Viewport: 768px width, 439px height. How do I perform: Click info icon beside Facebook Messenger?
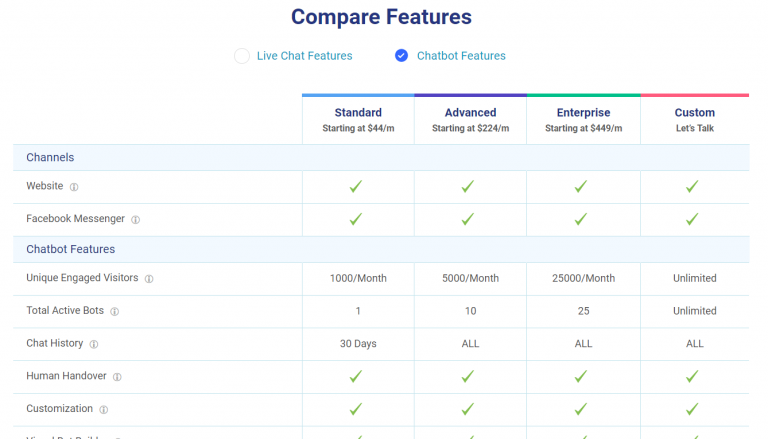136,220
